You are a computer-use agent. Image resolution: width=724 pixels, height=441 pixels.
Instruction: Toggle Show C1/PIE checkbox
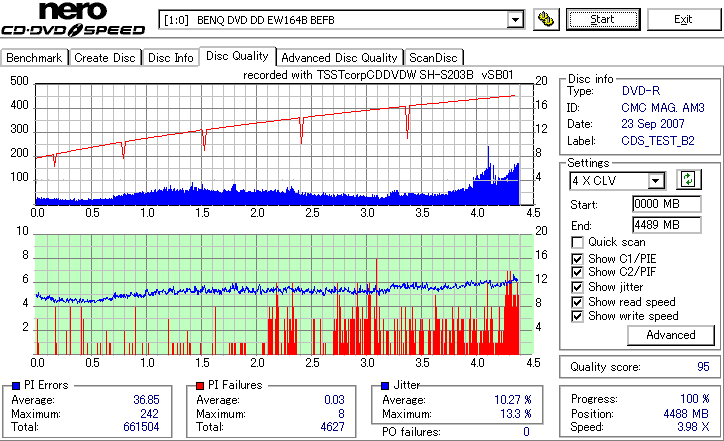(x=577, y=259)
